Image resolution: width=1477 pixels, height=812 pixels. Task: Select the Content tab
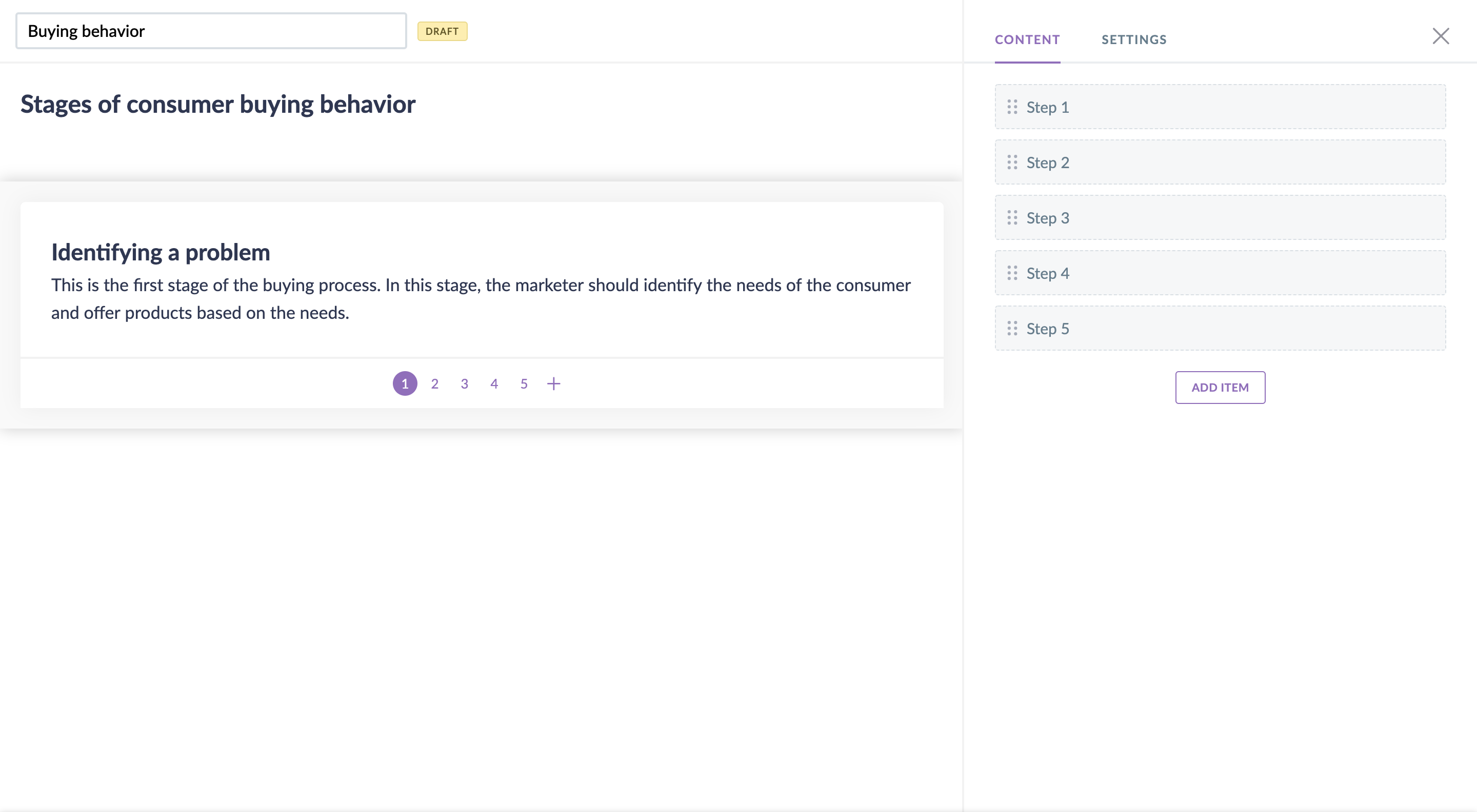(1027, 39)
